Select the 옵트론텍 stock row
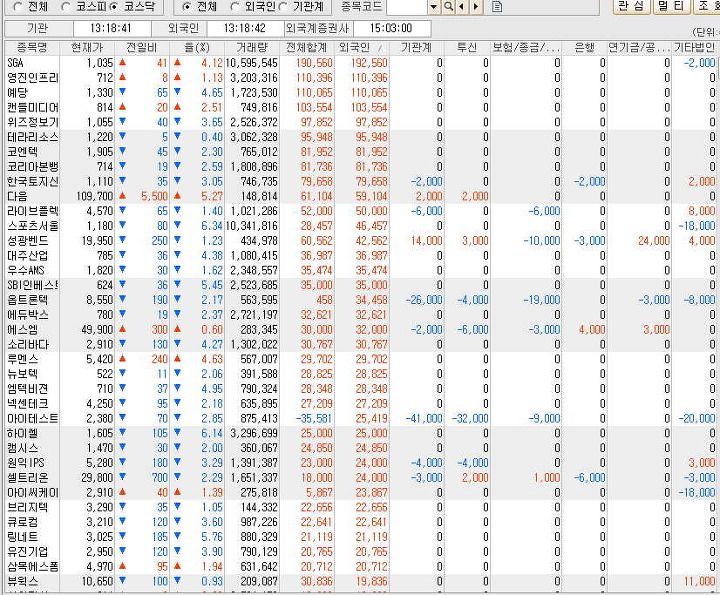This screenshot has width=720, height=595. [x=361, y=300]
